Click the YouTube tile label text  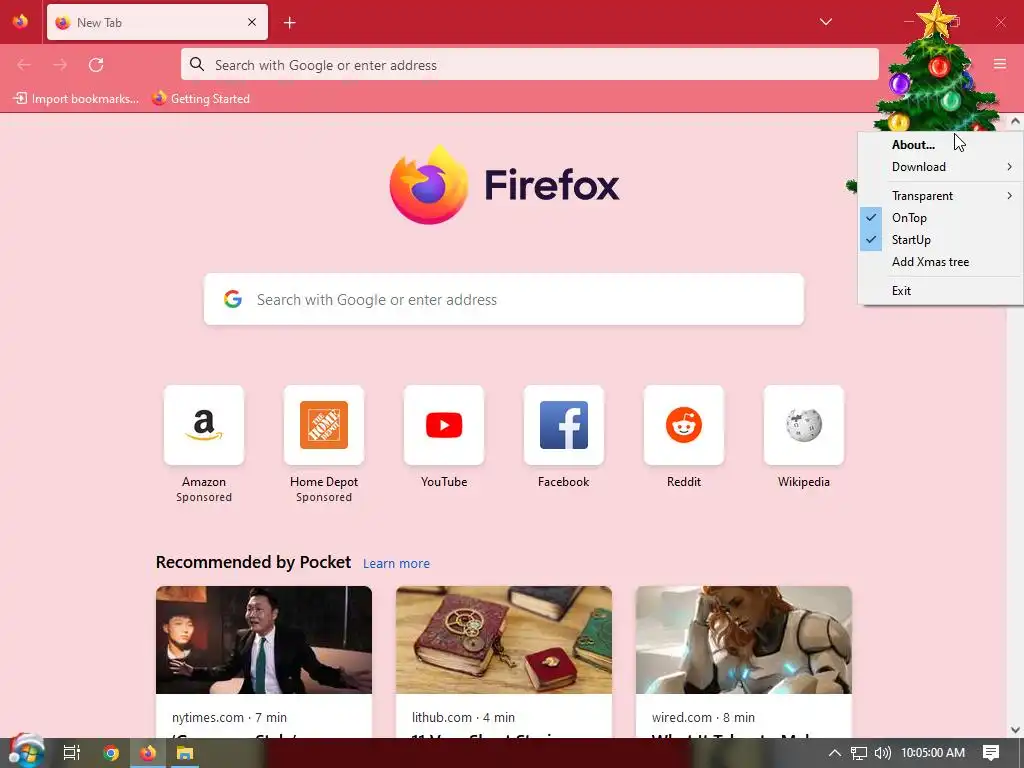click(x=444, y=482)
